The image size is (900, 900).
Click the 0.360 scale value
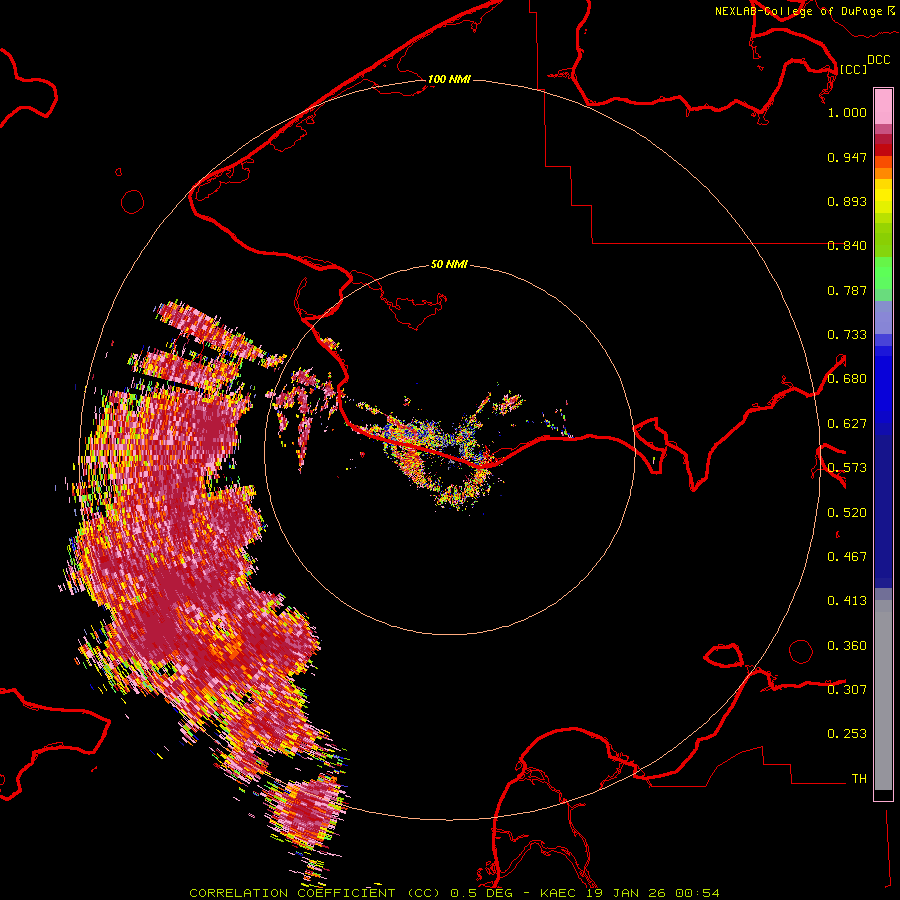point(847,646)
